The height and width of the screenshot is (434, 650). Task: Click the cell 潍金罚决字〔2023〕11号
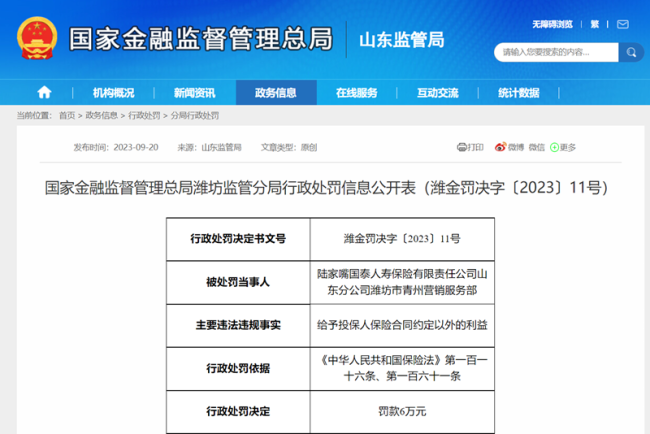402,239
